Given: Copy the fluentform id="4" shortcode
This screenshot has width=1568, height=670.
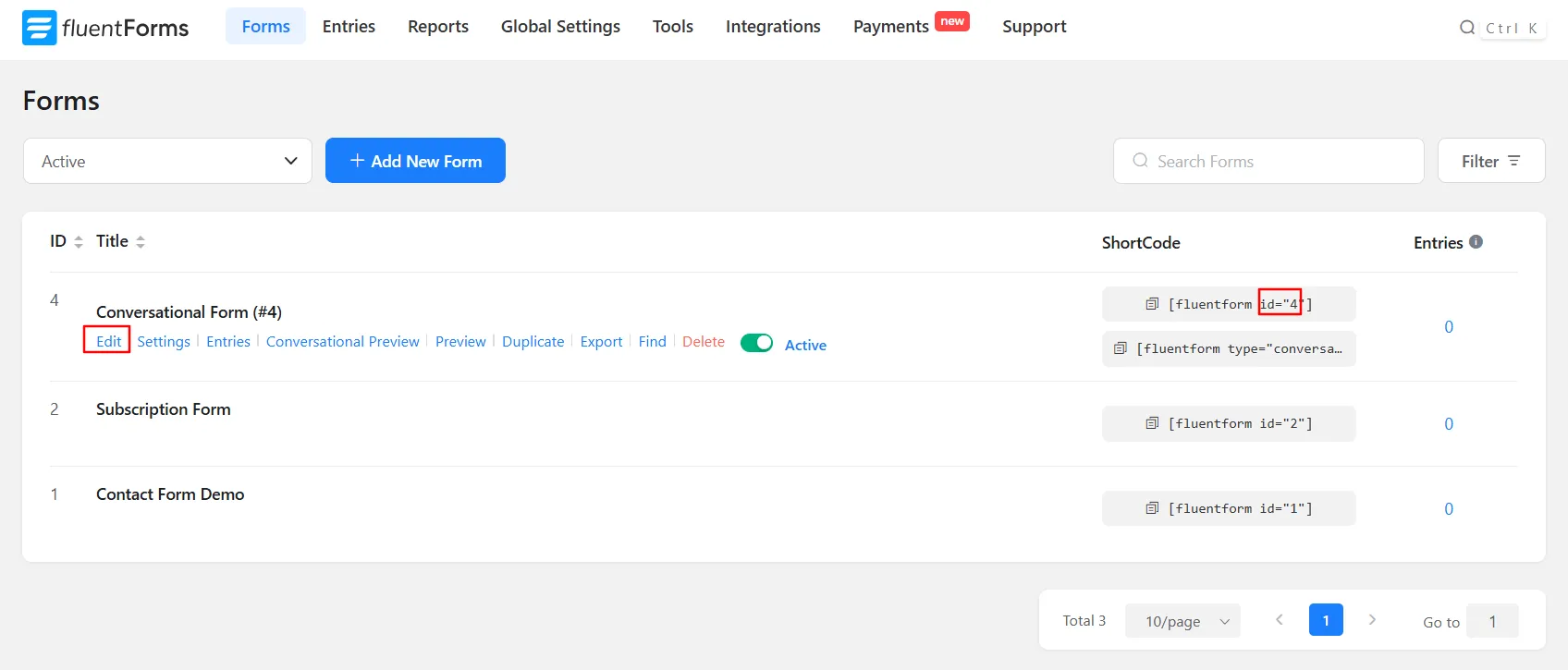Looking at the screenshot, I should point(1152,304).
